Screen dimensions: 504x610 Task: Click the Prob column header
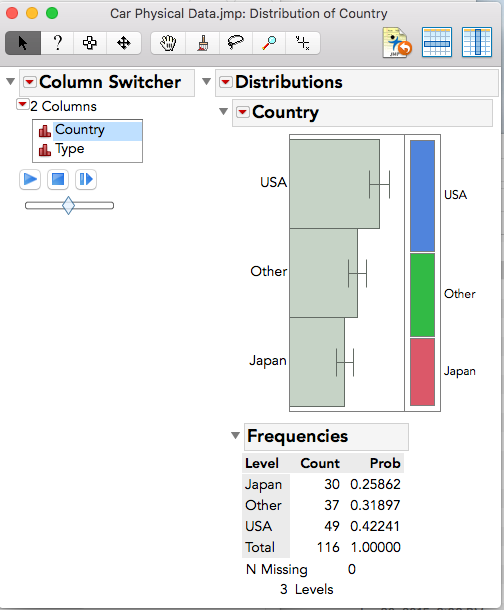click(385, 463)
